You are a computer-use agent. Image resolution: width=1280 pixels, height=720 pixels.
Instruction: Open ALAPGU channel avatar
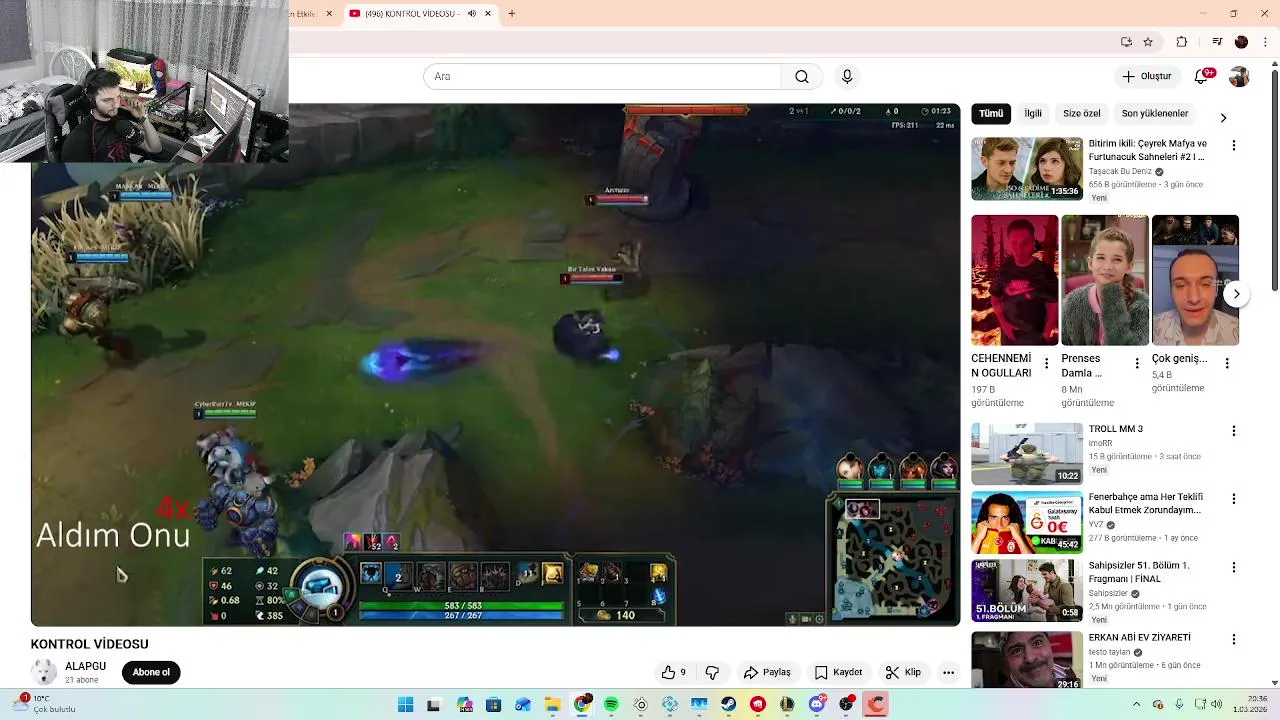(43, 672)
